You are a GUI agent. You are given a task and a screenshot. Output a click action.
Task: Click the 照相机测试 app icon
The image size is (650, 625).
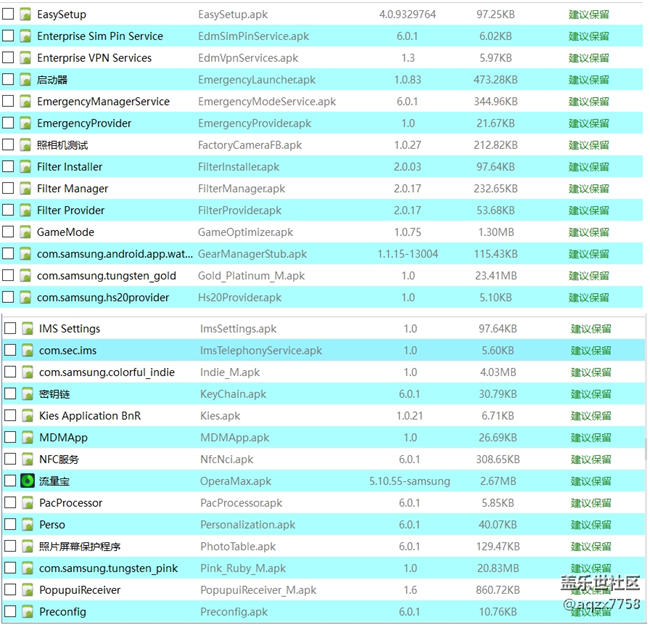[26, 145]
